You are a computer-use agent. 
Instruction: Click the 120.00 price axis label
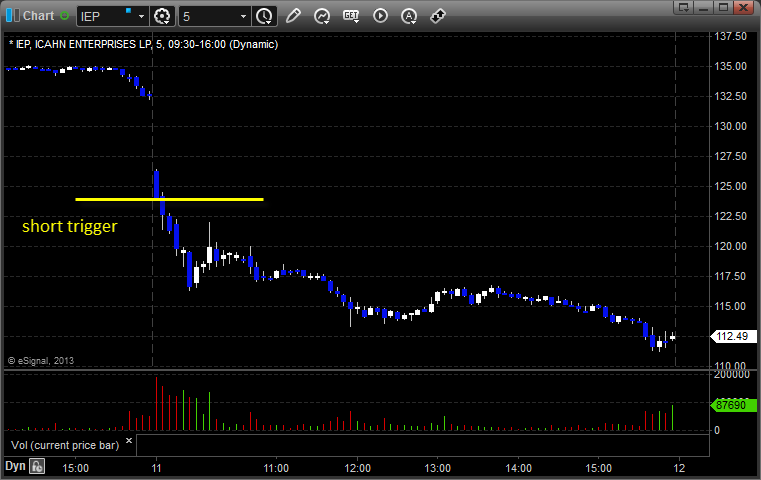pos(730,247)
